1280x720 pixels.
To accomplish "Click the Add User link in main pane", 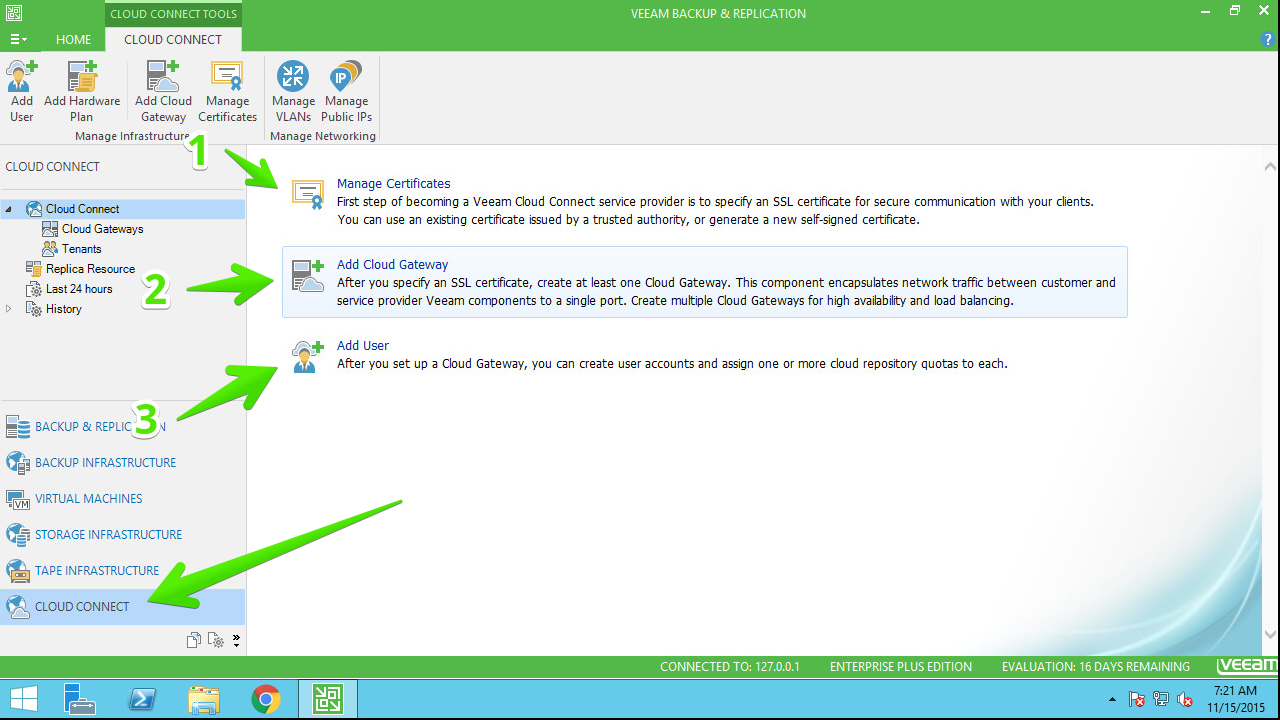I will click(x=363, y=345).
